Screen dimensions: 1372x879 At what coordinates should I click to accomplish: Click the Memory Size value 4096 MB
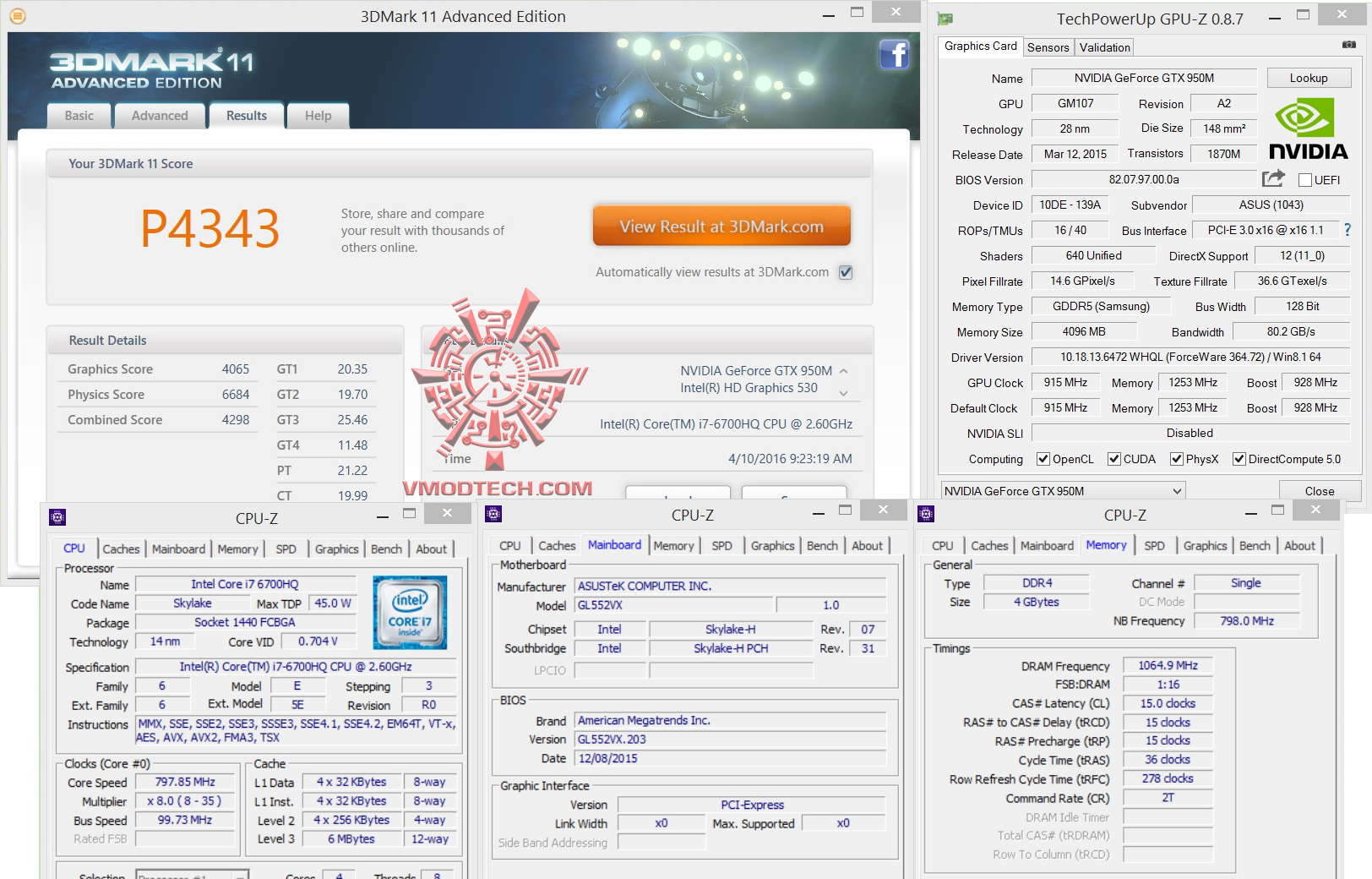1084,331
